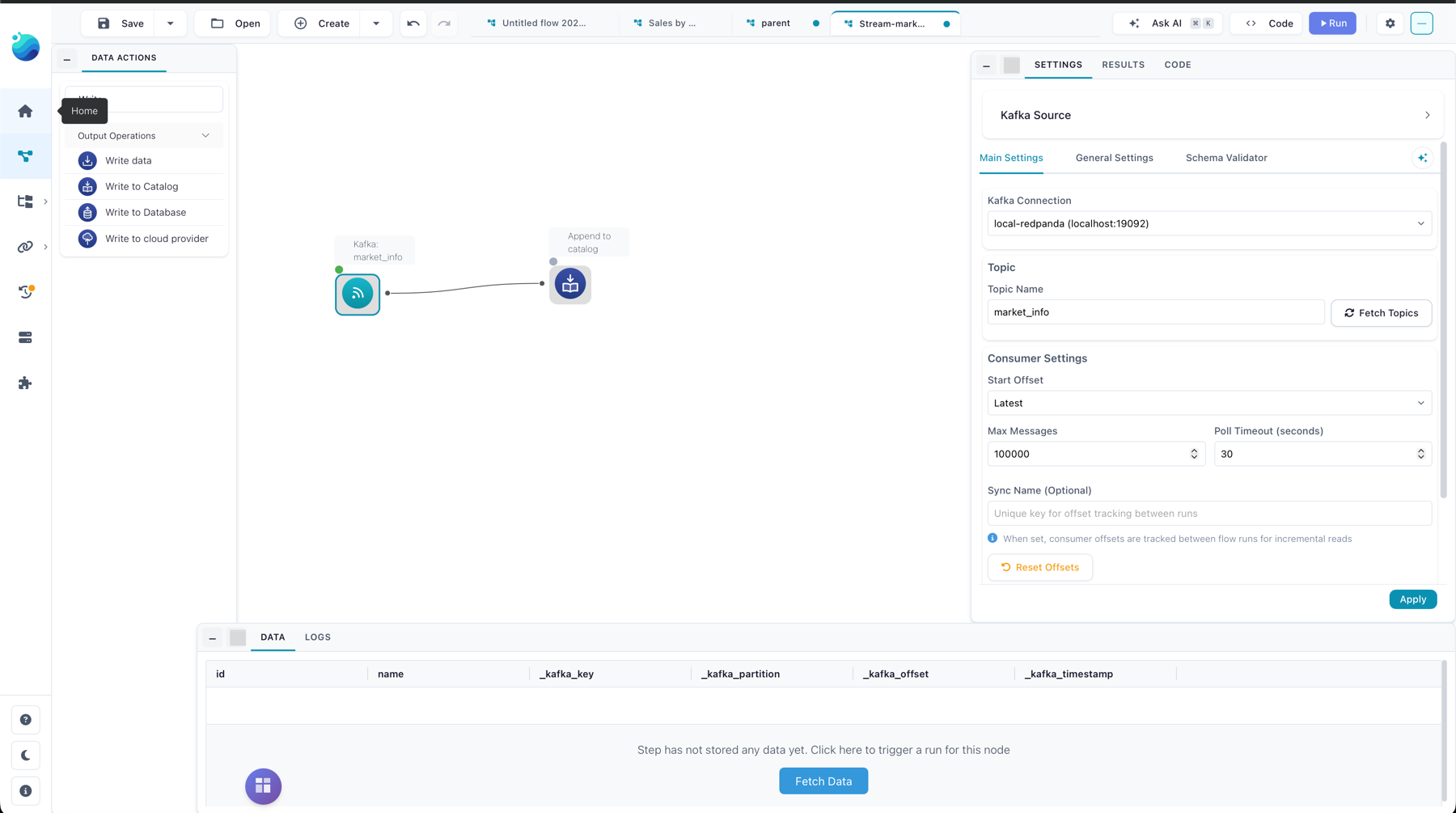Click the AI sparkle icon in settings panel
The width and height of the screenshot is (1456, 813).
[x=1422, y=158]
